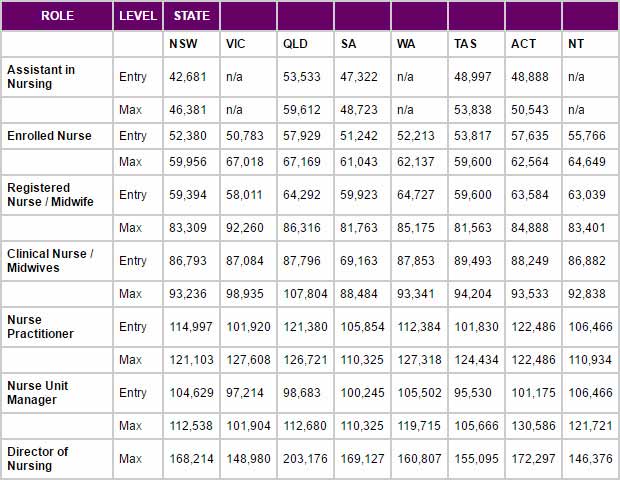Screen dimensions: 620x480
Task: Select the Nurse Practitioner row label
Action: click(40, 327)
